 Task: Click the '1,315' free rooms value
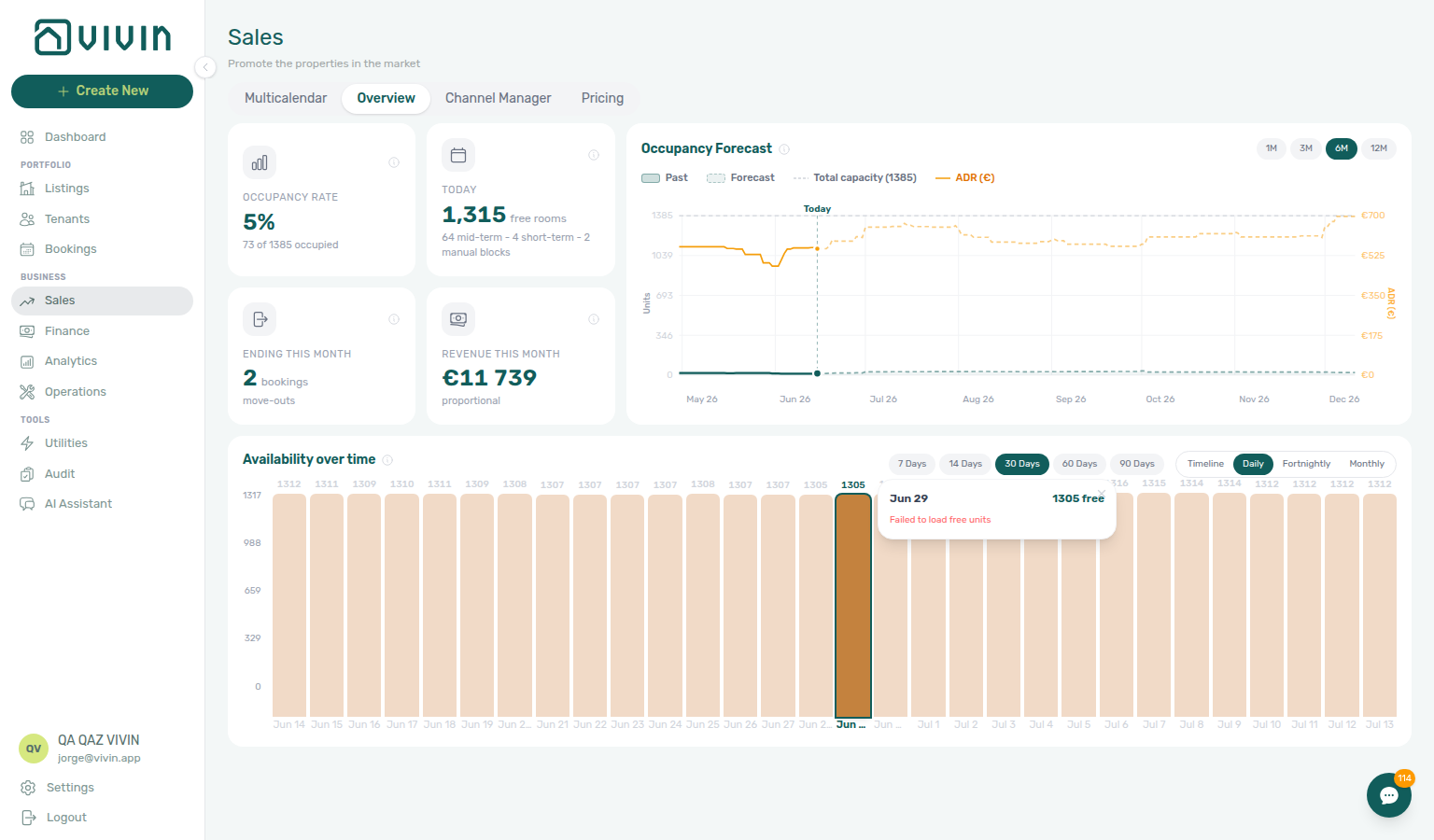pyautogui.click(x=474, y=215)
